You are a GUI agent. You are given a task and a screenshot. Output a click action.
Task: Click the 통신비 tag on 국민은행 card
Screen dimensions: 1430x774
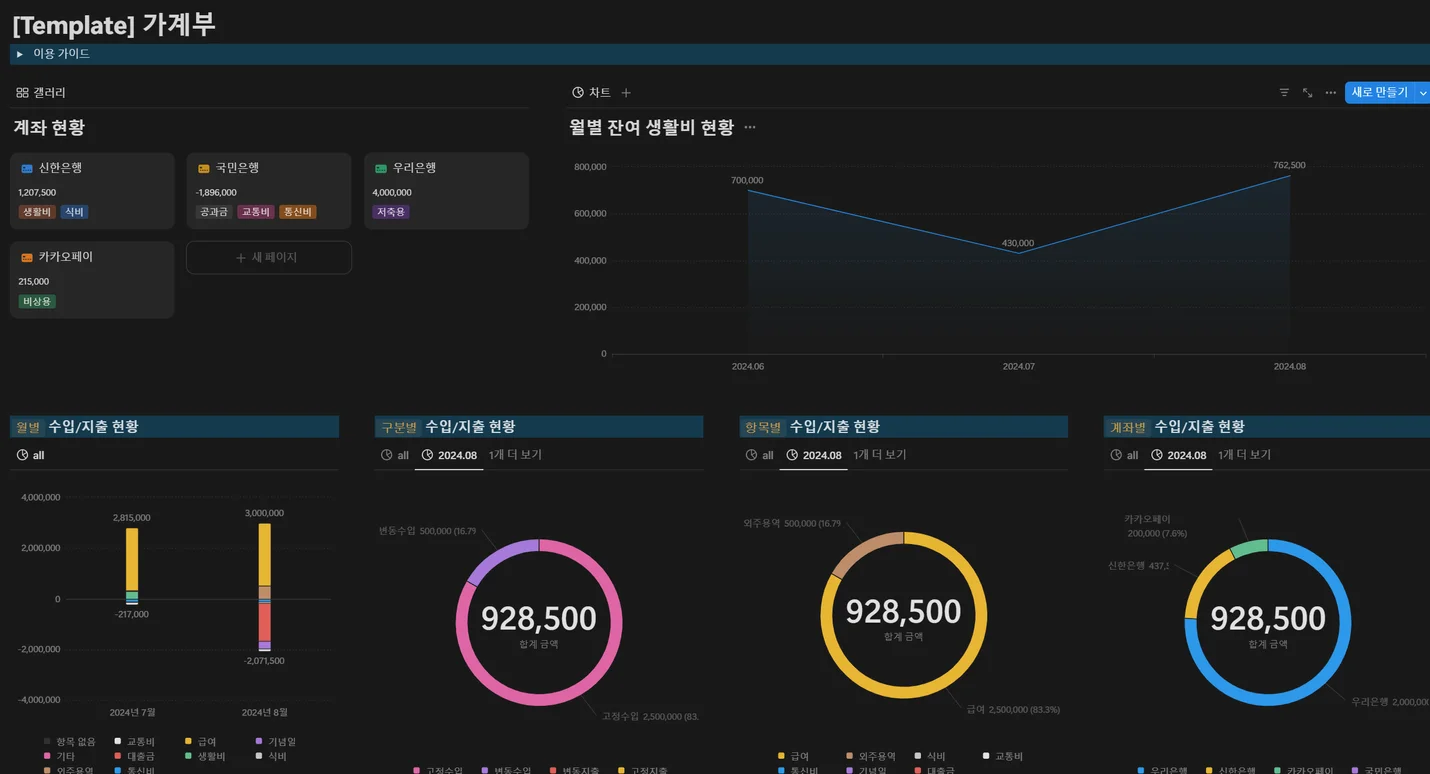(297, 212)
